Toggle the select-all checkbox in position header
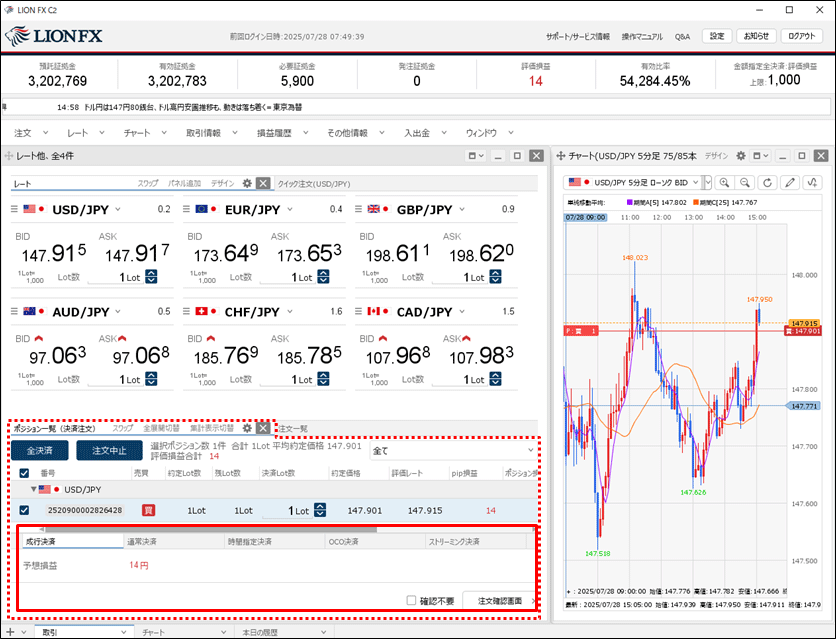Viewport: 836px width, 639px height. click(25, 472)
